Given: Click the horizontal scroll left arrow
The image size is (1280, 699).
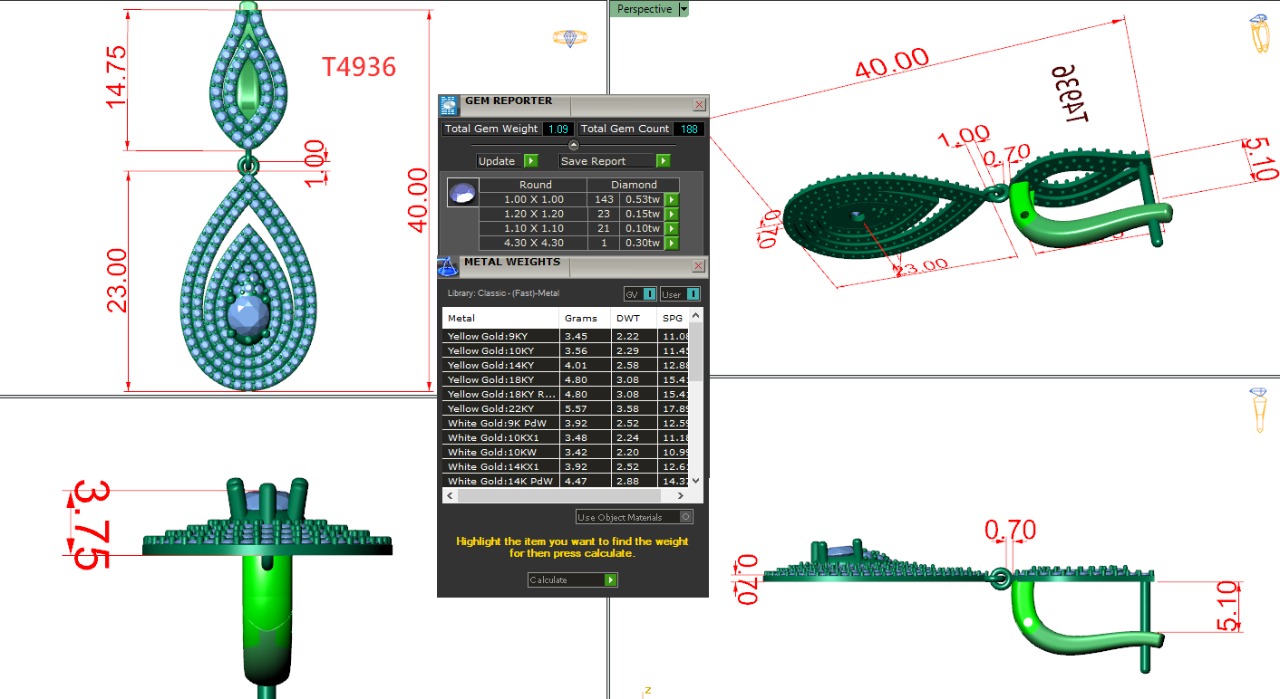Looking at the screenshot, I should pyautogui.click(x=450, y=495).
